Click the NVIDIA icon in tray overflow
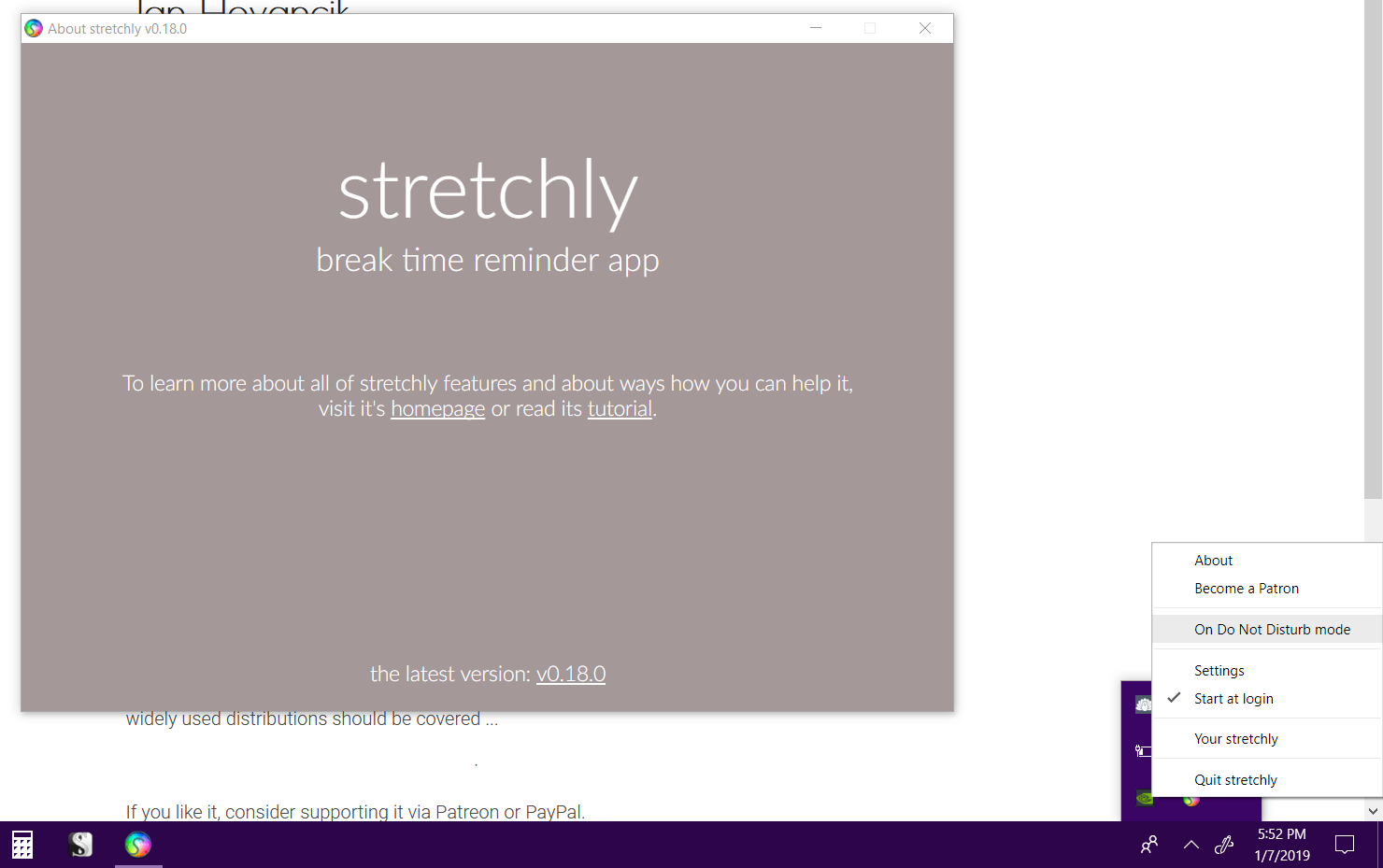Screen dimensions: 1383x868 [x=1144, y=798]
